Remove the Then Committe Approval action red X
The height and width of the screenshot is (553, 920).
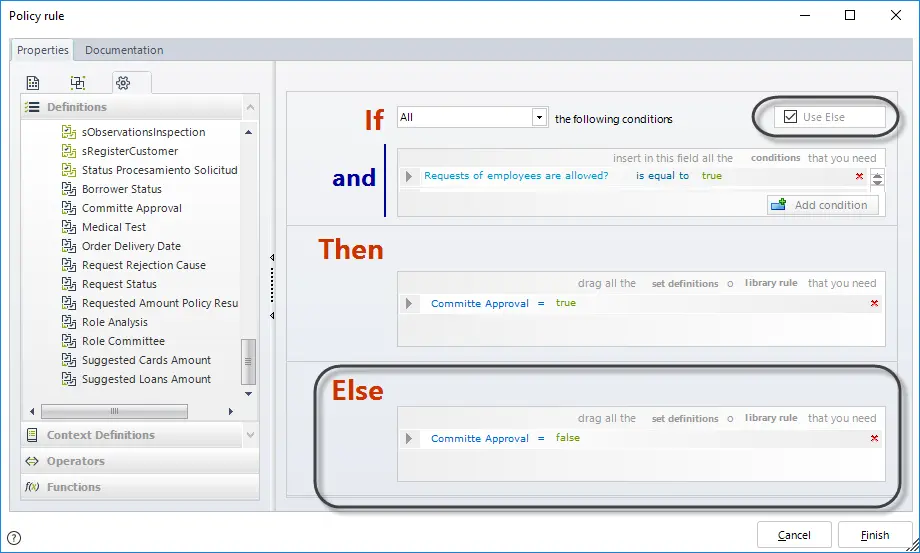point(874,303)
